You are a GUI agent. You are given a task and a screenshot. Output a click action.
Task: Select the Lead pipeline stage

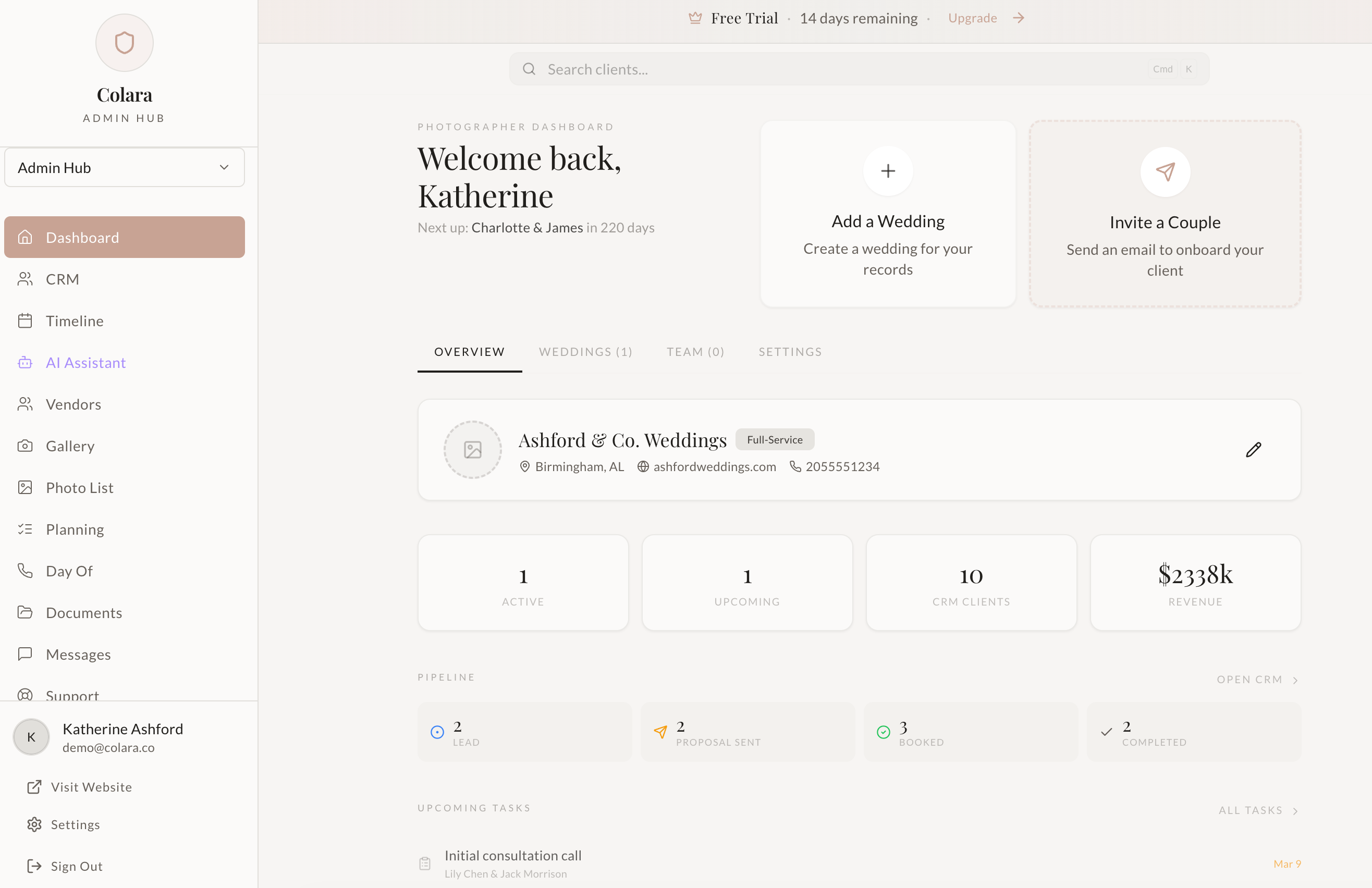click(524, 732)
